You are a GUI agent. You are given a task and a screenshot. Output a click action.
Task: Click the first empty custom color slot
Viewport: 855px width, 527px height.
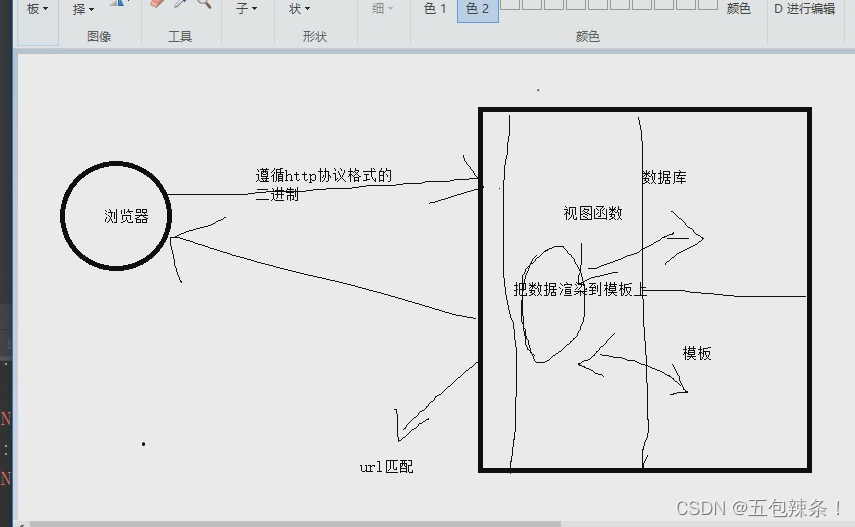(x=510, y=4)
